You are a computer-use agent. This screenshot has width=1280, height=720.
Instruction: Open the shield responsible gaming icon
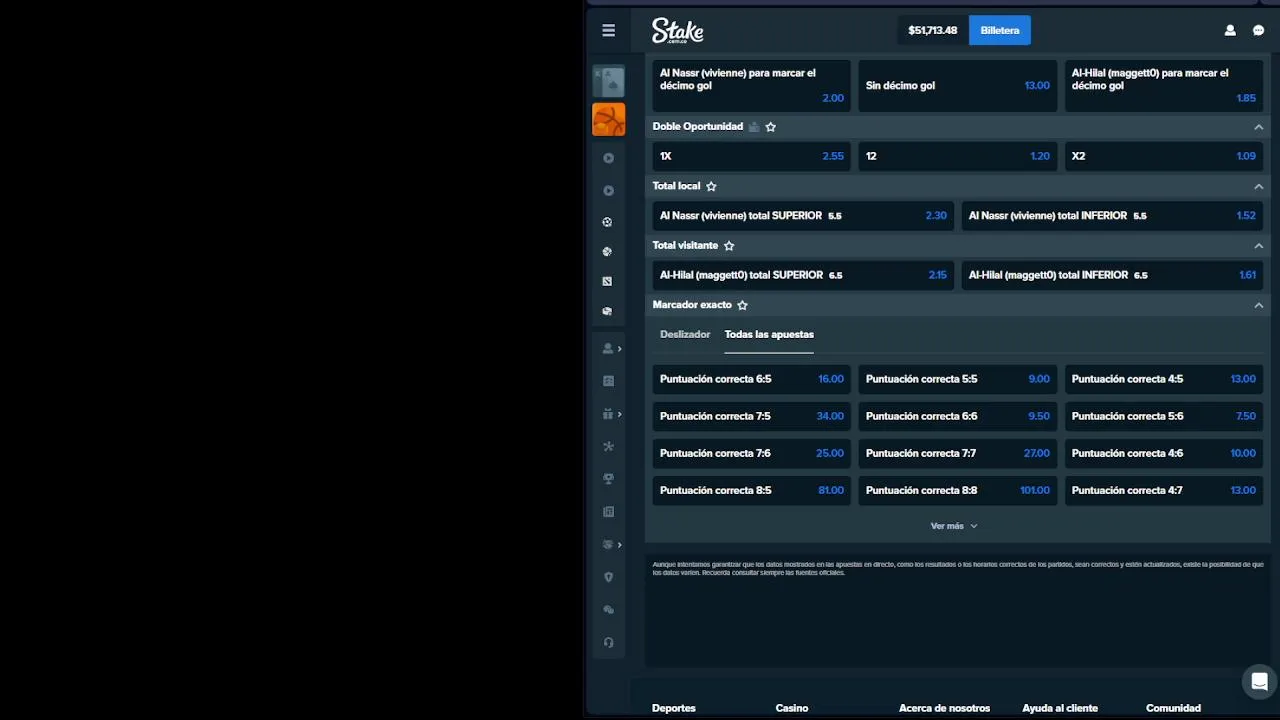coord(608,577)
